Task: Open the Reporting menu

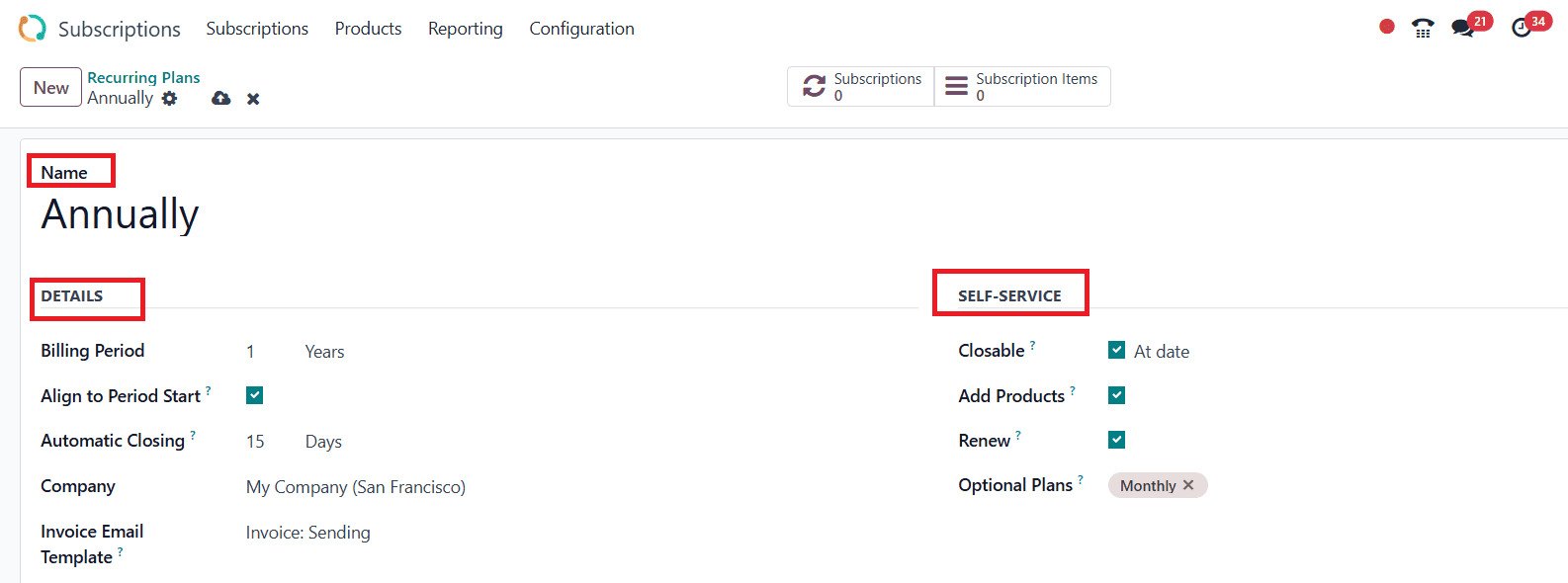Action: click(465, 29)
